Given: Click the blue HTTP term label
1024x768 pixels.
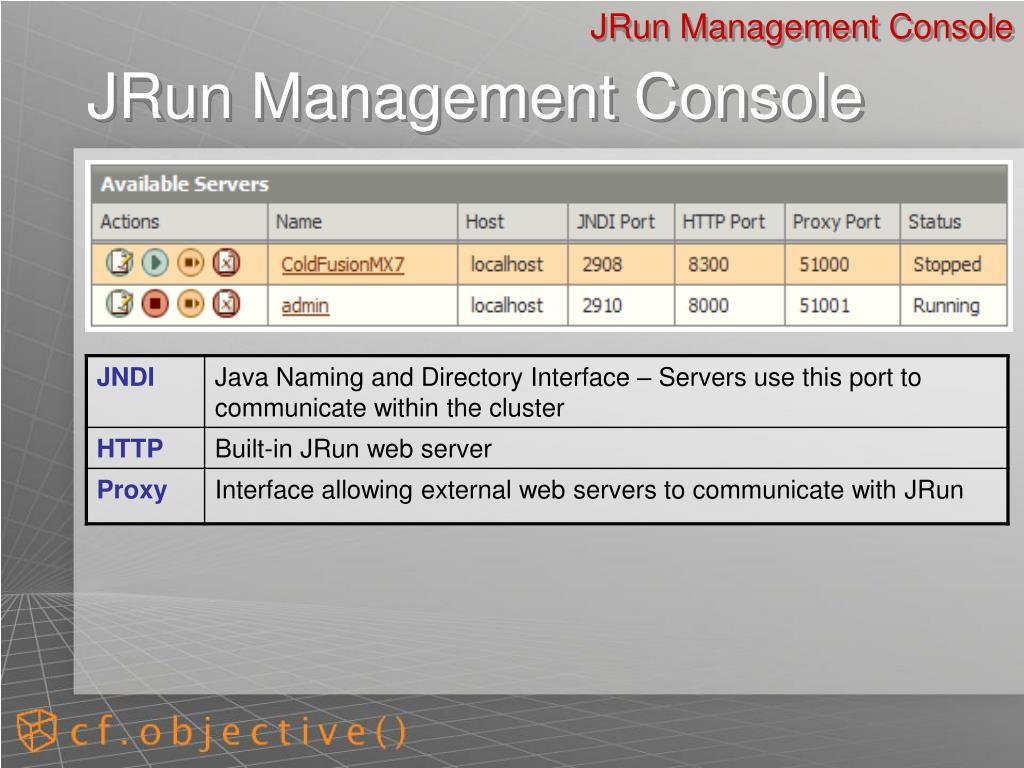Looking at the screenshot, I should pyautogui.click(x=130, y=449).
